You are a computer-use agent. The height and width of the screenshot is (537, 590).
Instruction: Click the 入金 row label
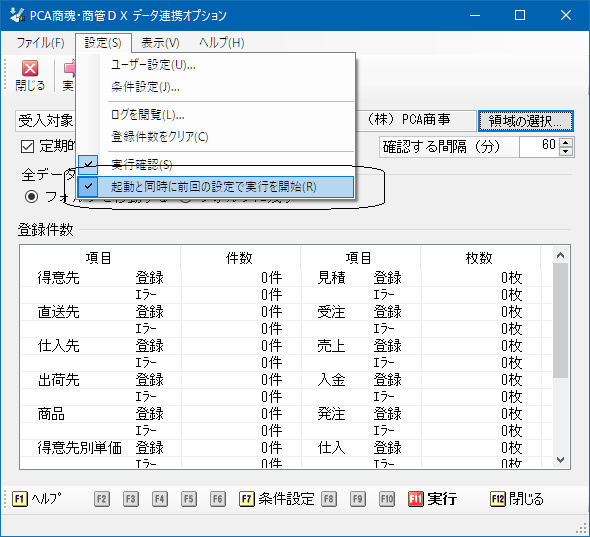[331, 380]
